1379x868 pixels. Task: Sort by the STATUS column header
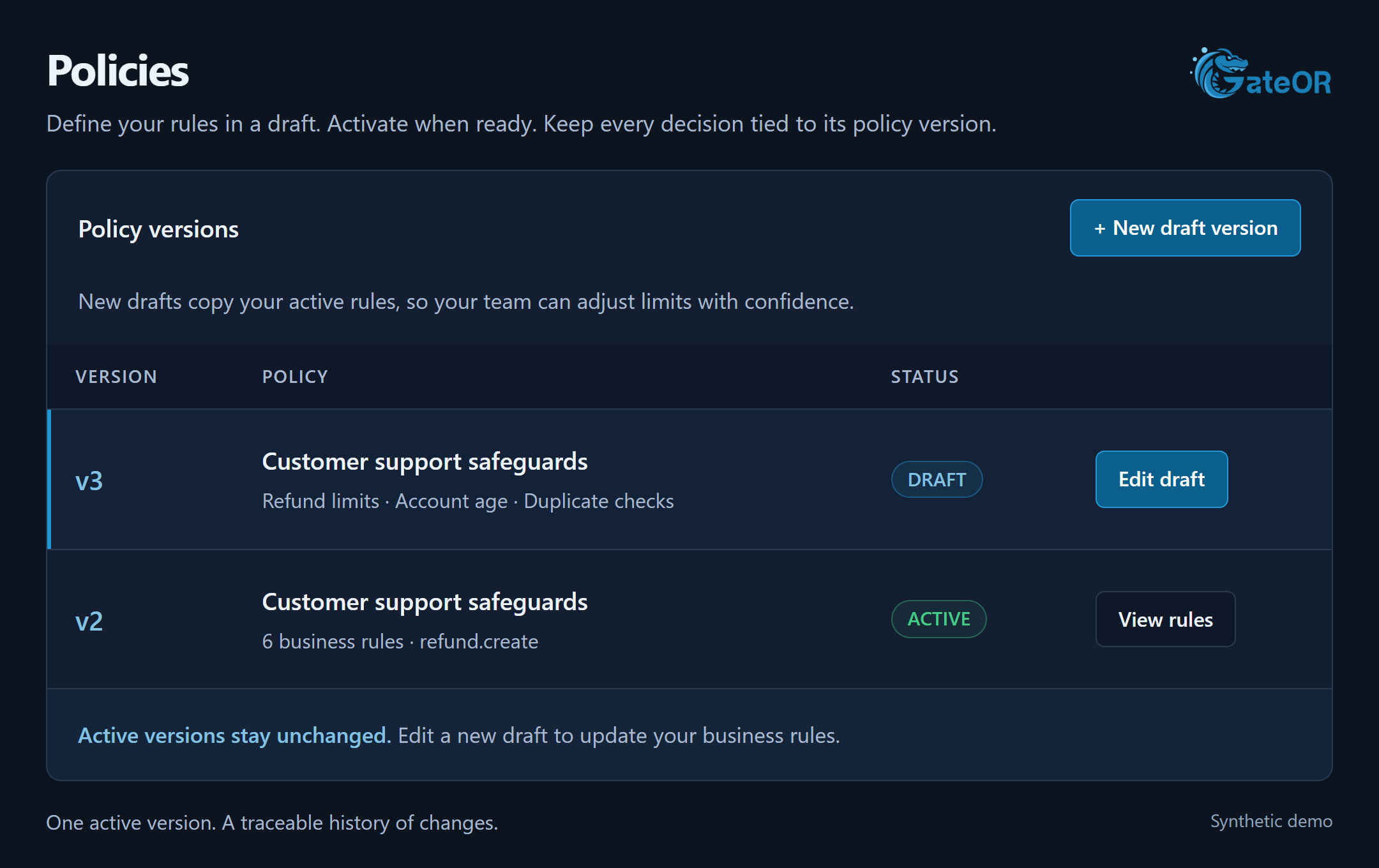point(924,377)
